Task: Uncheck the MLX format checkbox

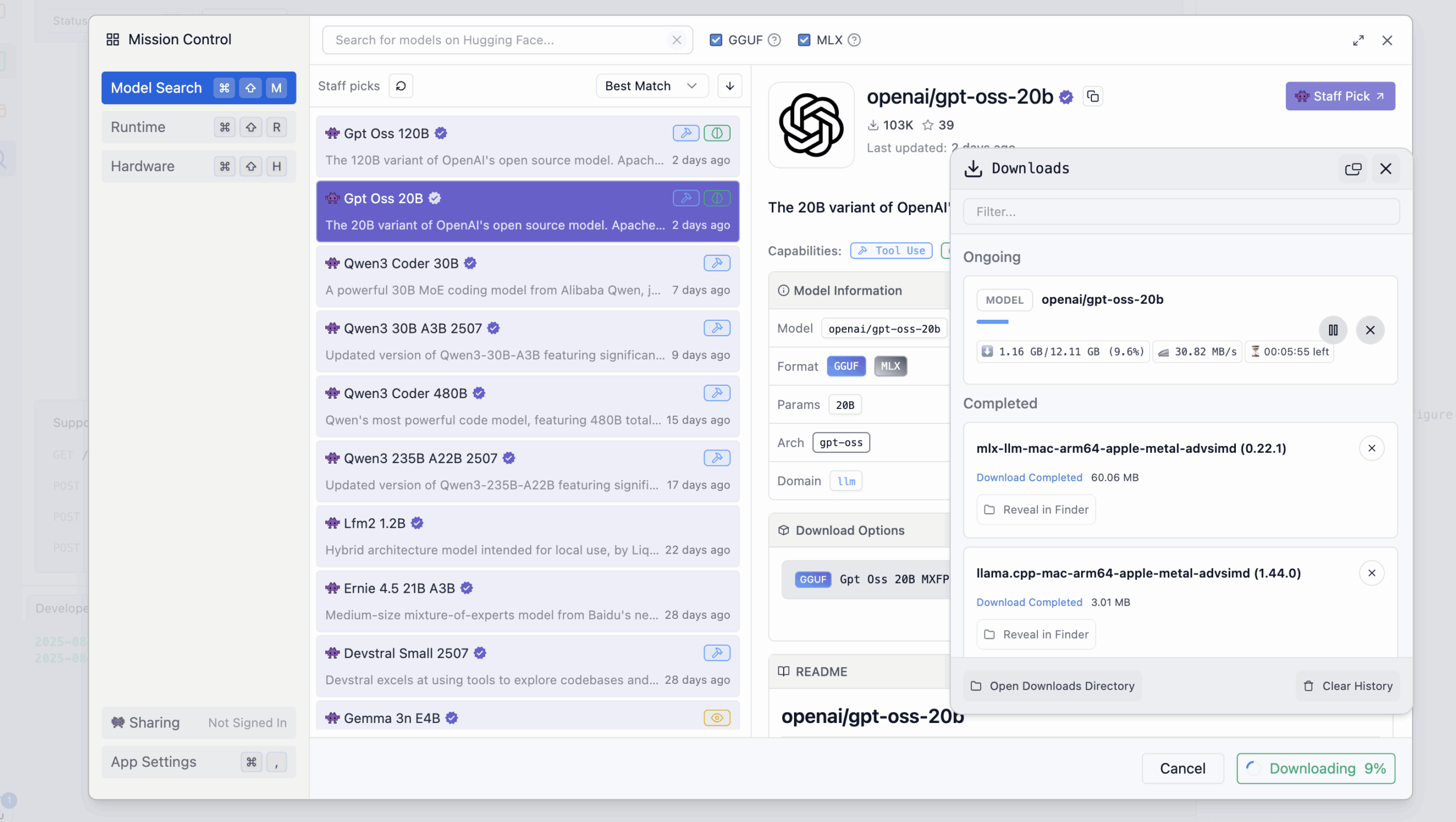Action: point(804,40)
